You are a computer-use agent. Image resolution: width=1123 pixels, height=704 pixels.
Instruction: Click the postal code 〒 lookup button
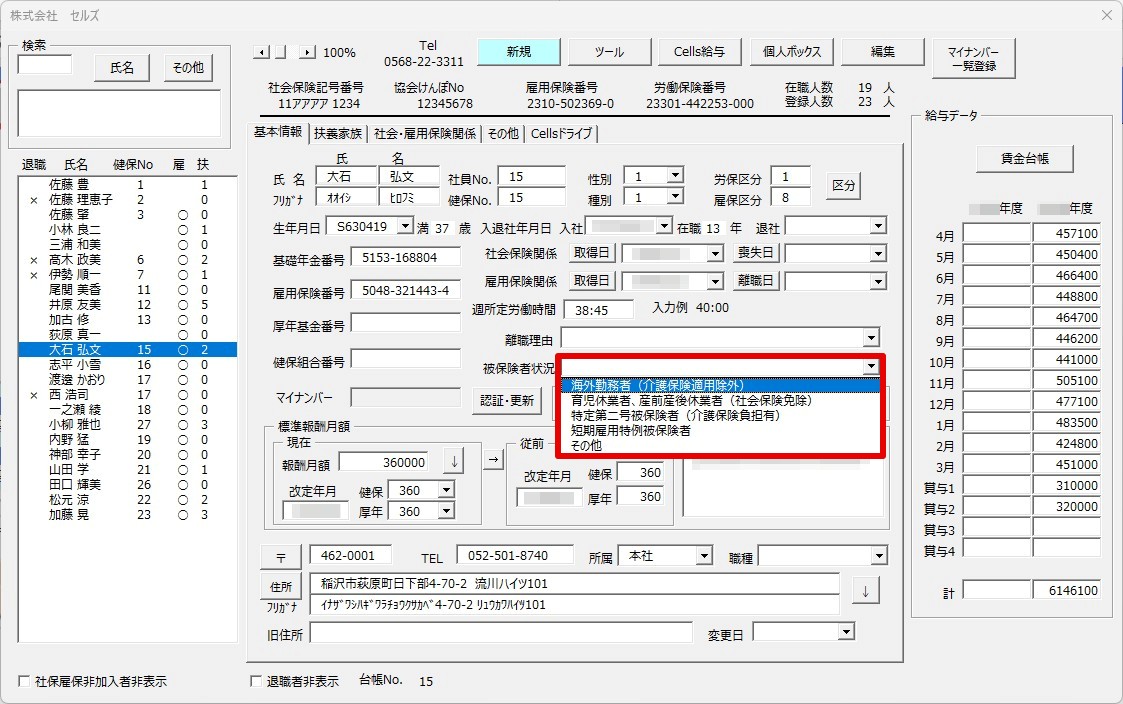[x=281, y=558]
